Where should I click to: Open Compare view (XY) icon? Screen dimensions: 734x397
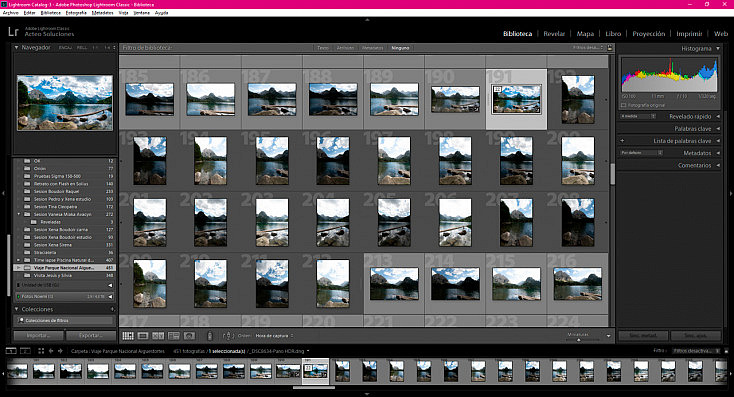pyautogui.click(x=158, y=336)
